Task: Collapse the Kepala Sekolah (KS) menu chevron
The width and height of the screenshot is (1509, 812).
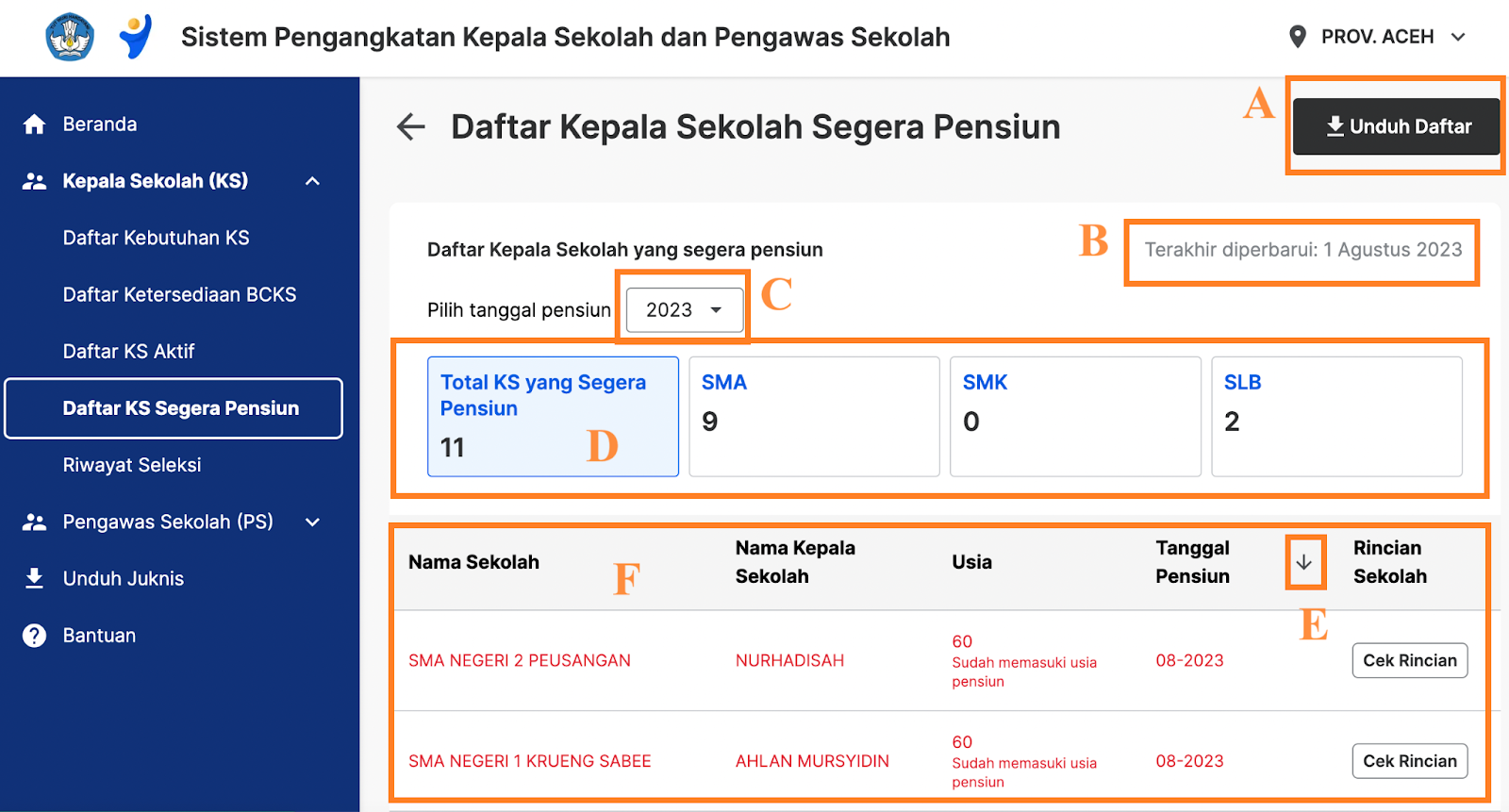Action: click(x=313, y=181)
